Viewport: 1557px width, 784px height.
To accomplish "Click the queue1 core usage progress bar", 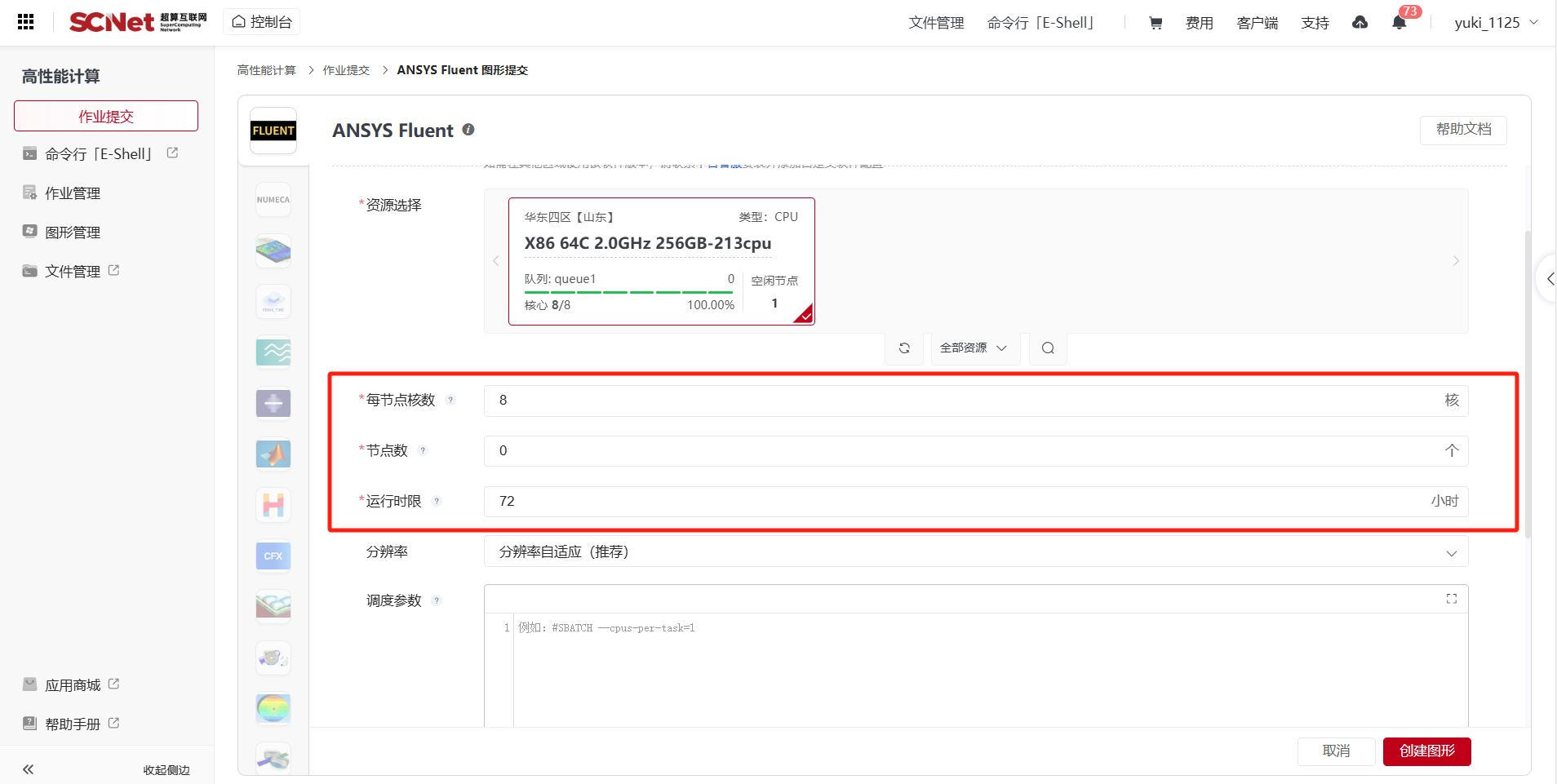I will (x=629, y=292).
